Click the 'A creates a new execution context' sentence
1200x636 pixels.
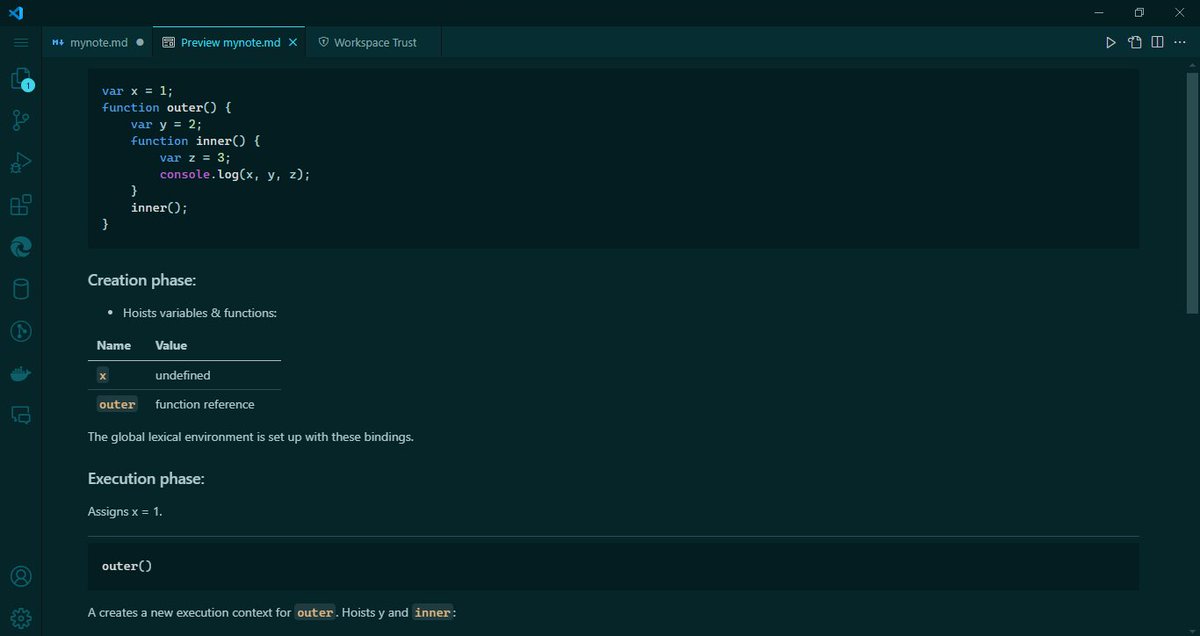[272, 612]
